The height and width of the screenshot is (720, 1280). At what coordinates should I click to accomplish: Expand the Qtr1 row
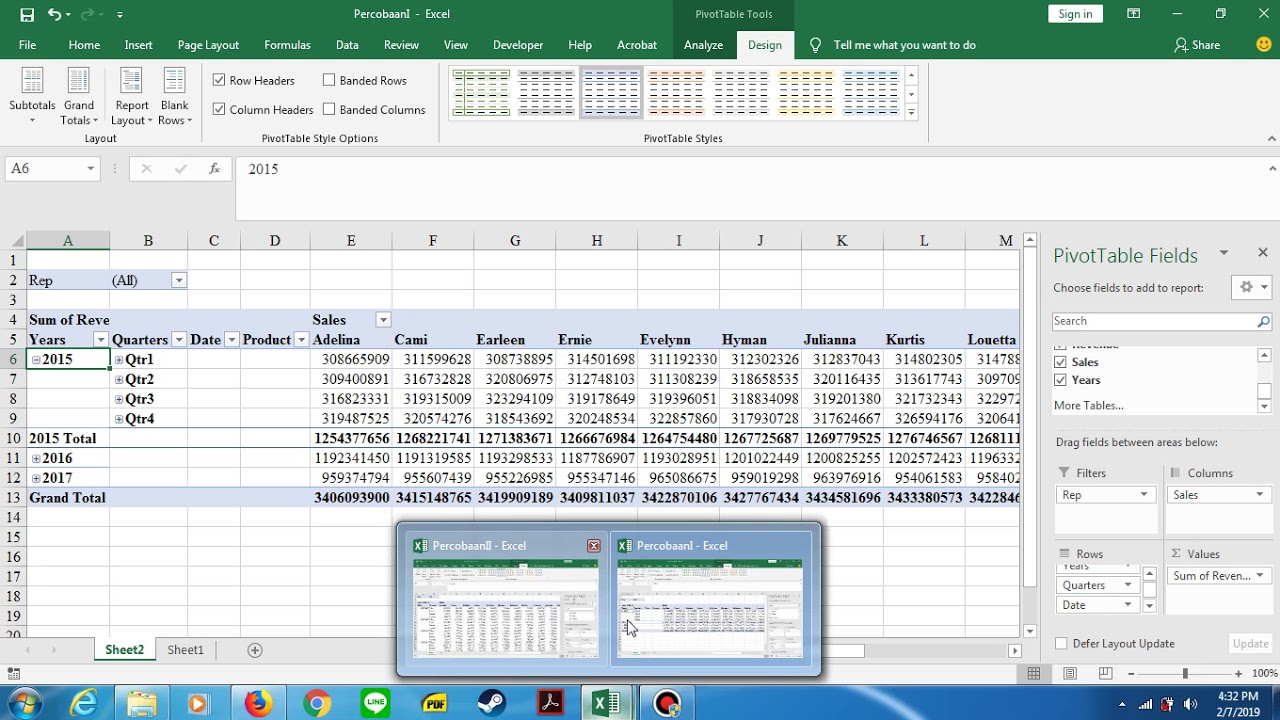point(119,360)
